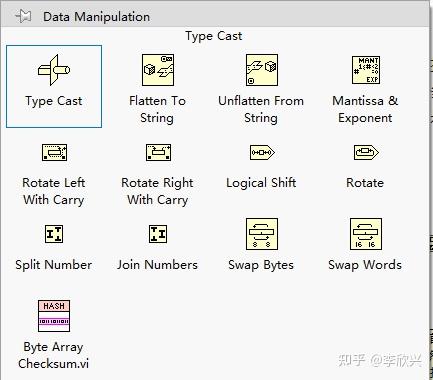Select the Type Cast function icon
The image size is (433, 380).
click(54, 70)
